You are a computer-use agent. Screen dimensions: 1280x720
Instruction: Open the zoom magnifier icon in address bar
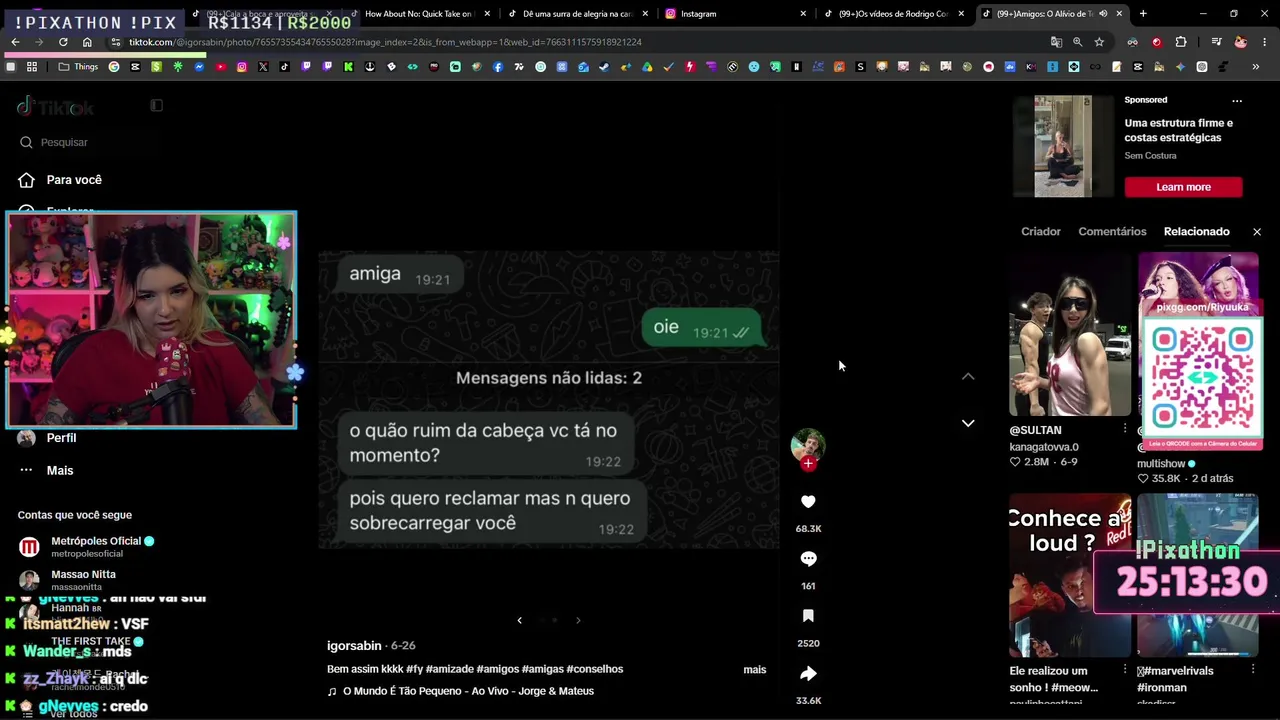tap(1077, 42)
